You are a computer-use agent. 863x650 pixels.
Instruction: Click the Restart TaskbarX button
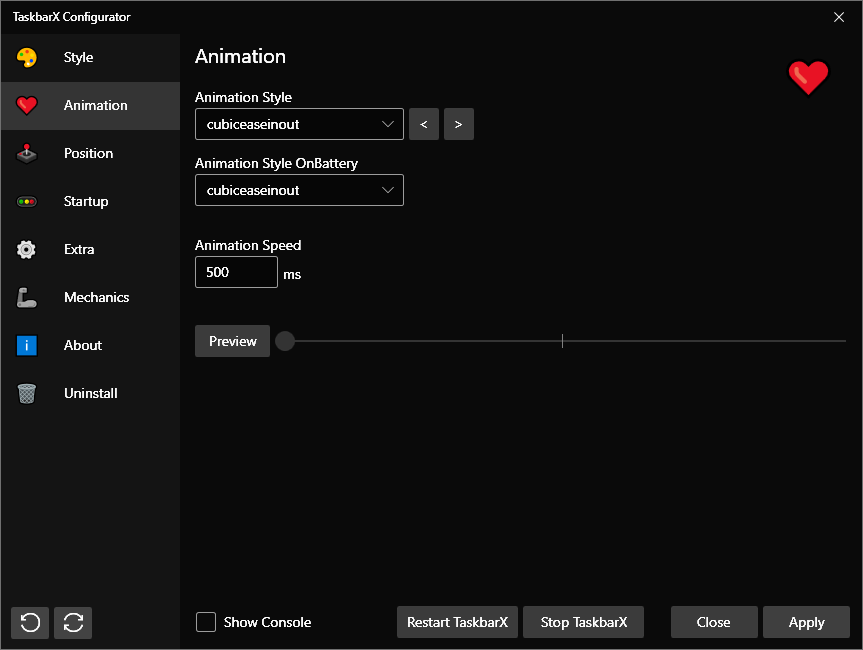(457, 622)
